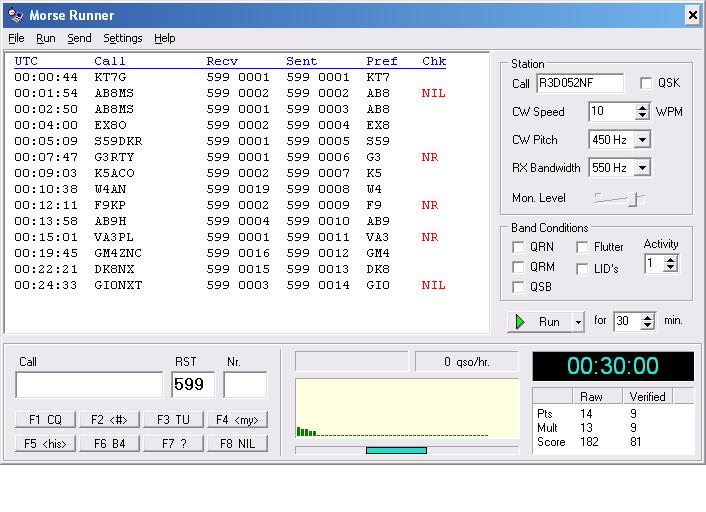706x512 pixels.
Task: Click the Nr. input field
Action: (245, 385)
